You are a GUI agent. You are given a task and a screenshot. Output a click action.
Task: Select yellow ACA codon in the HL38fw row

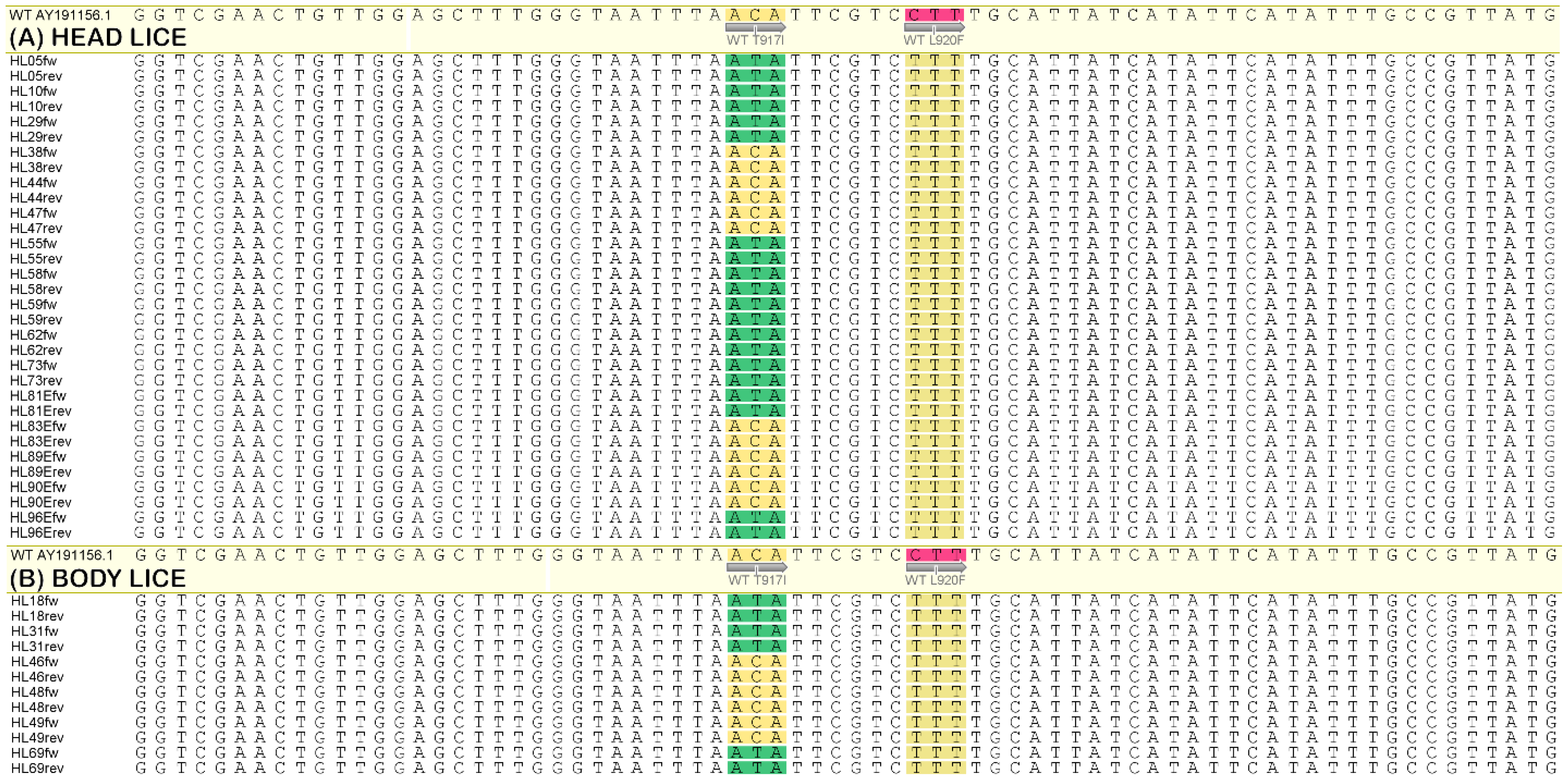pos(755,152)
